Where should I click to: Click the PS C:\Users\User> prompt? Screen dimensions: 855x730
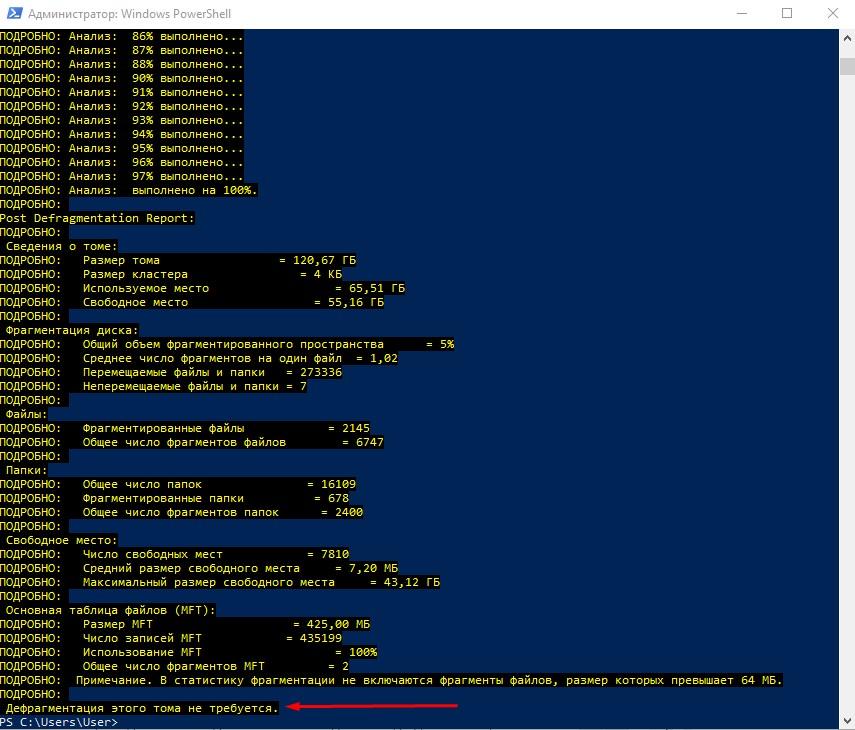click(59, 722)
